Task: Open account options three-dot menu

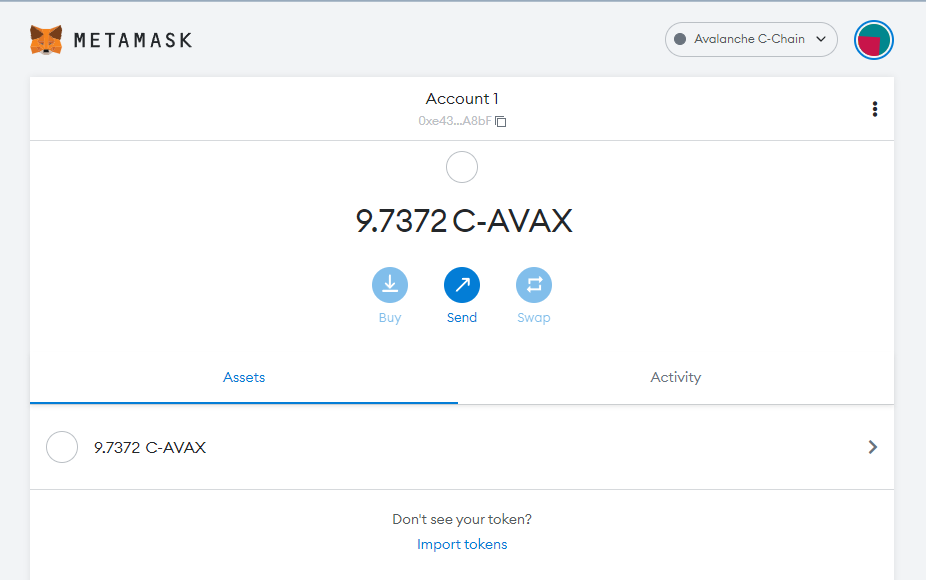Action: 875,109
